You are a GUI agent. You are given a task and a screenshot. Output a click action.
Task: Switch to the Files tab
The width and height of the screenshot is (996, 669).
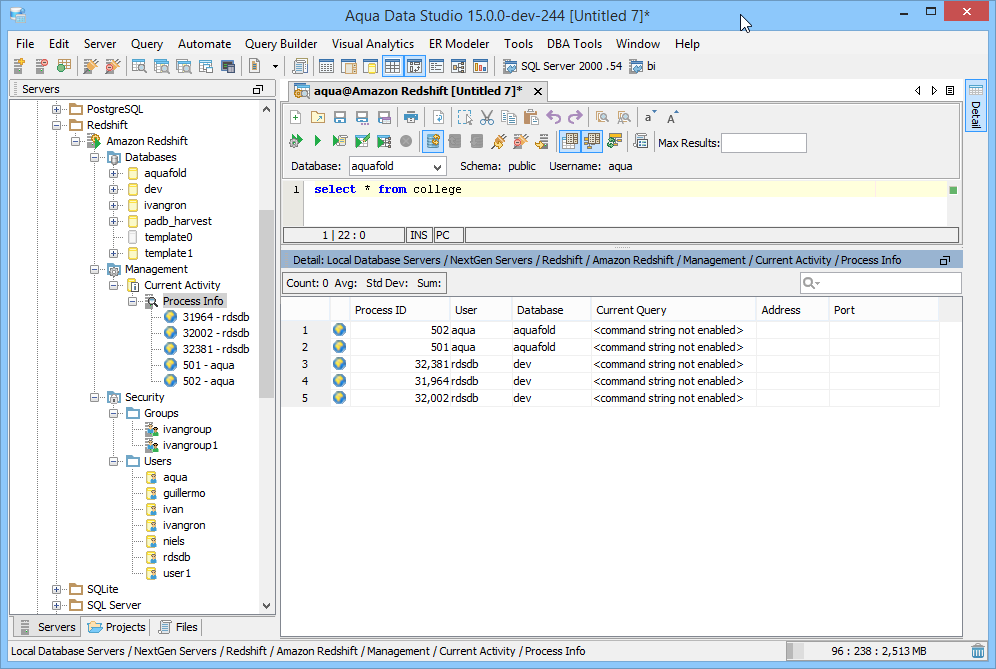[x=178, y=627]
